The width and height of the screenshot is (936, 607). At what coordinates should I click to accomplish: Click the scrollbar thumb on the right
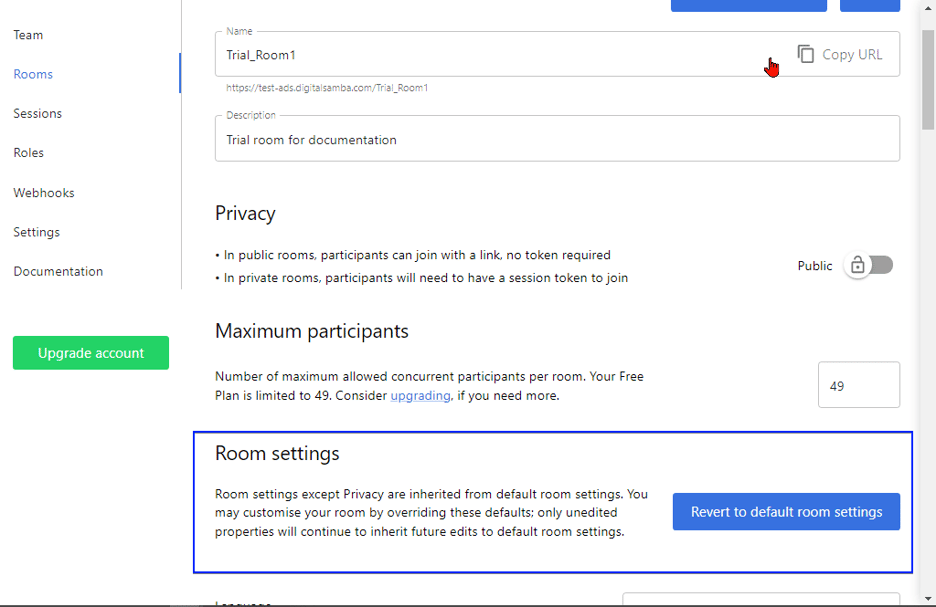928,82
